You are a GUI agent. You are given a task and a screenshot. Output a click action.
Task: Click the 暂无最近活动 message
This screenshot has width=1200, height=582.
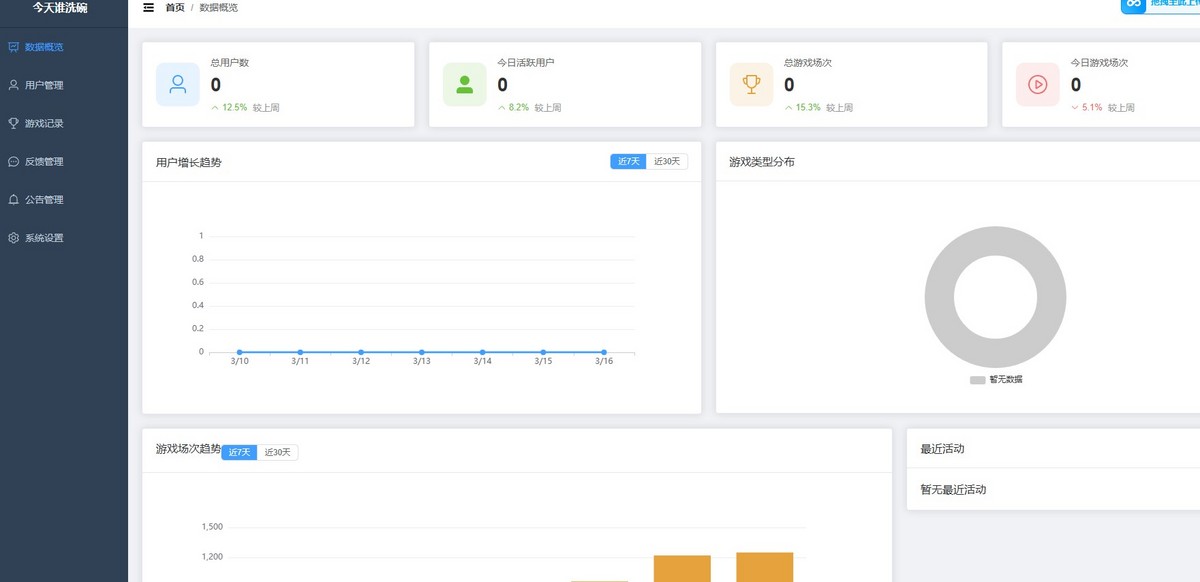click(x=953, y=490)
